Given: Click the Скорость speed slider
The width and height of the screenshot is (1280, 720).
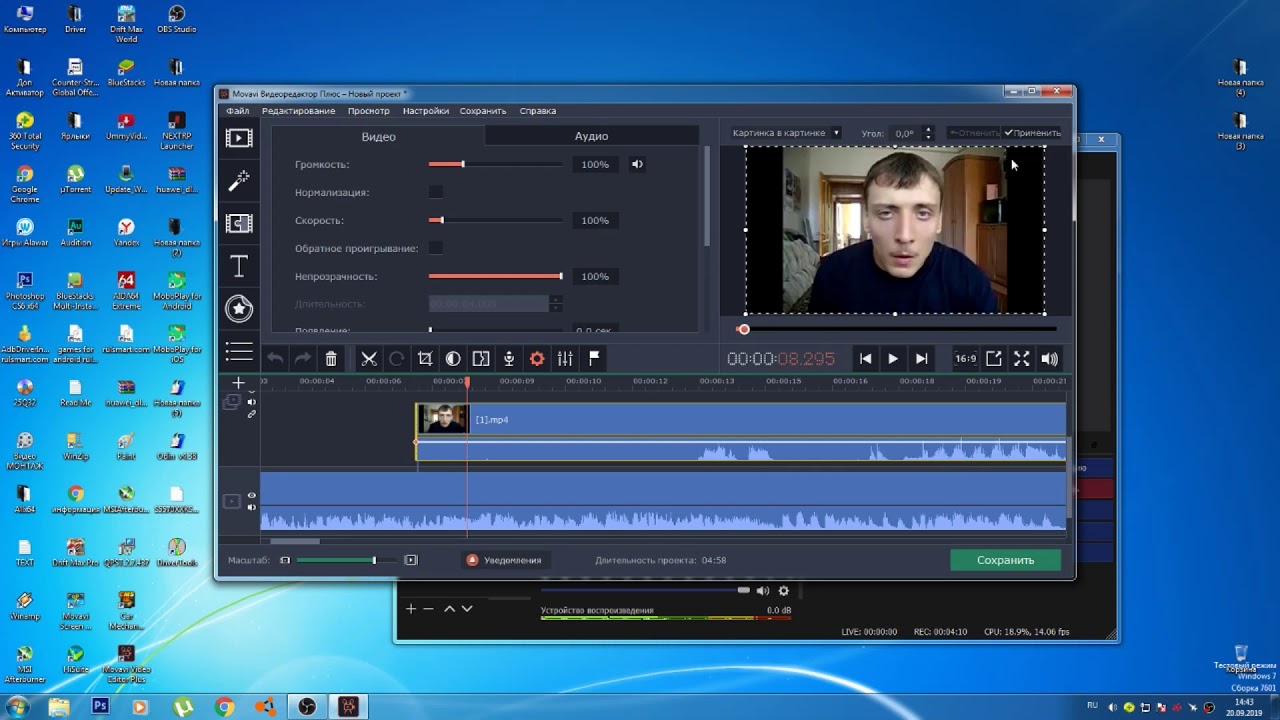Looking at the screenshot, I should coord(495,220).
